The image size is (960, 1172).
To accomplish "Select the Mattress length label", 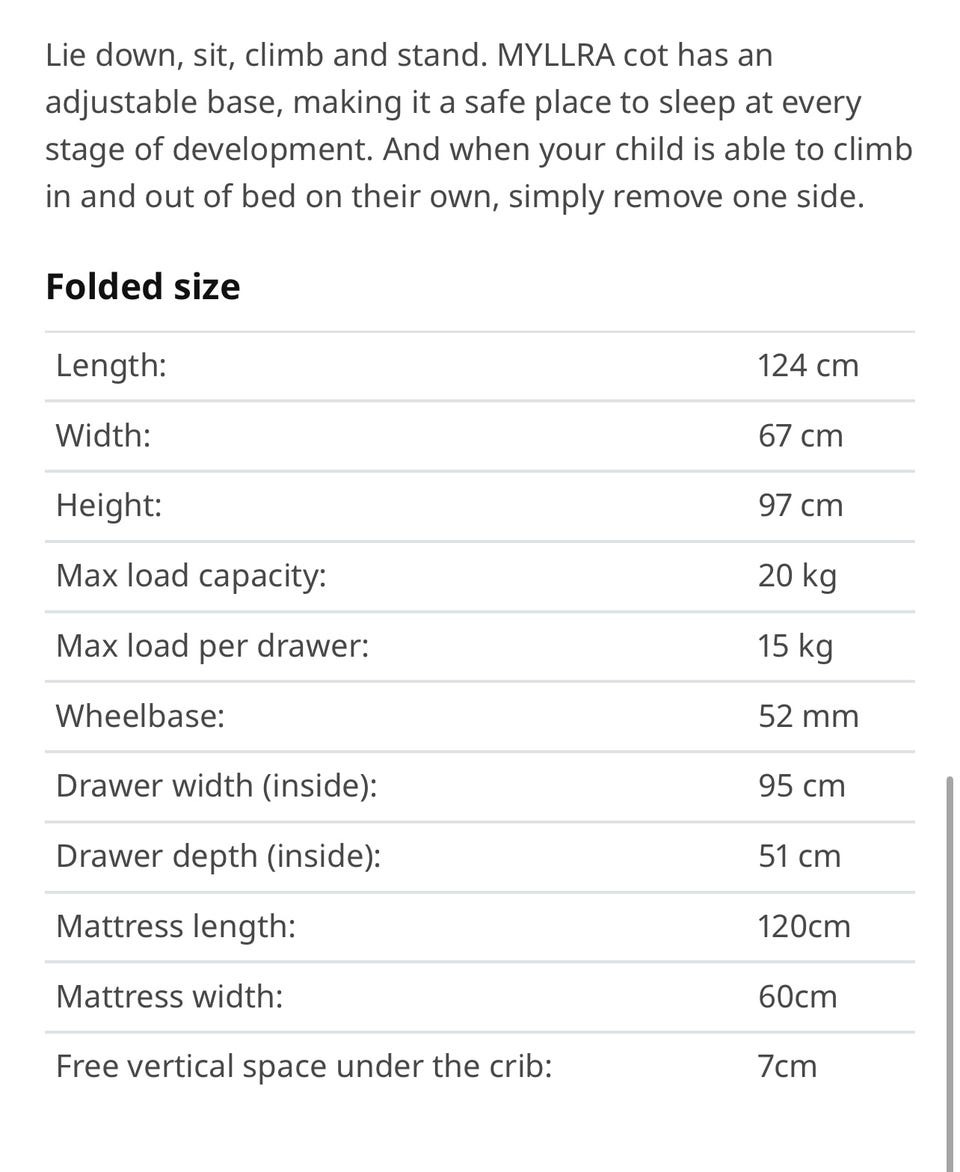I will tap(176, 926).
